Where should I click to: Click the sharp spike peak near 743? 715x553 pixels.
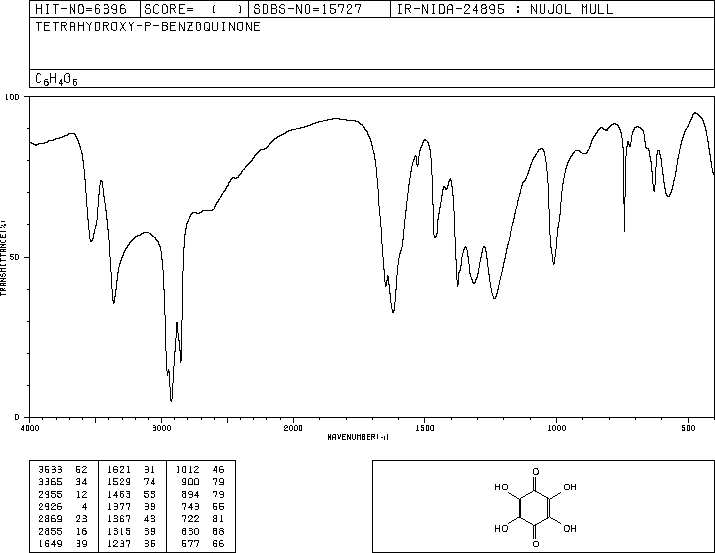[624, 230]
